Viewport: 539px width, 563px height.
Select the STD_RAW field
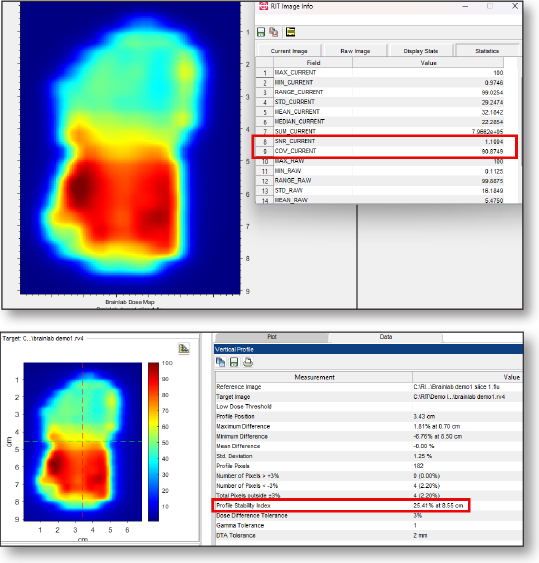289,190
